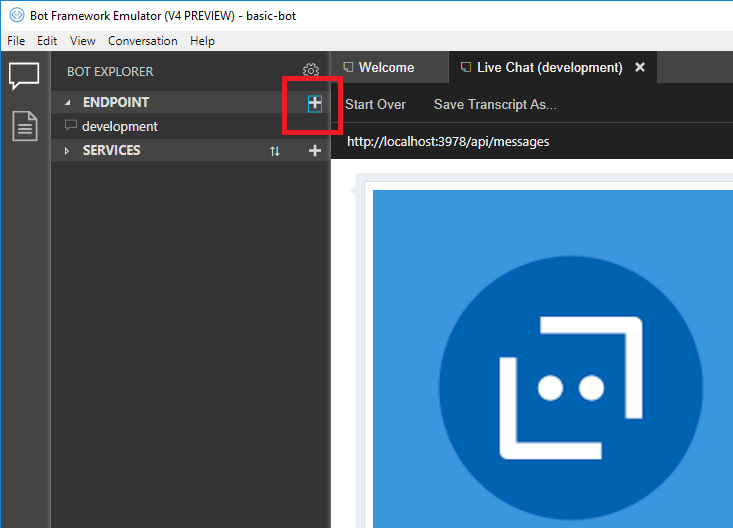Open the Conversation menu
The width and height of the screenshot is (733, 528).
(143, 41)
